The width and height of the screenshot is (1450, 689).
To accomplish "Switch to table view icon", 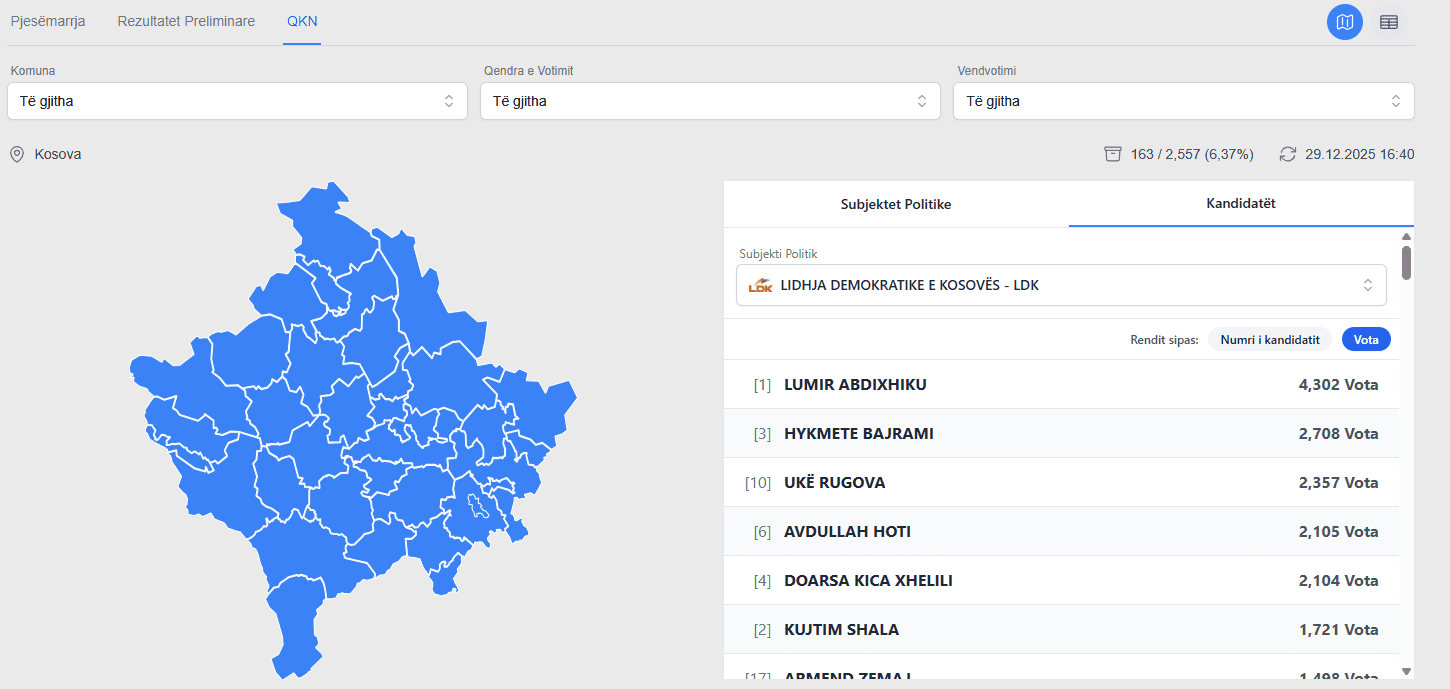I will tap(1389, 22).
